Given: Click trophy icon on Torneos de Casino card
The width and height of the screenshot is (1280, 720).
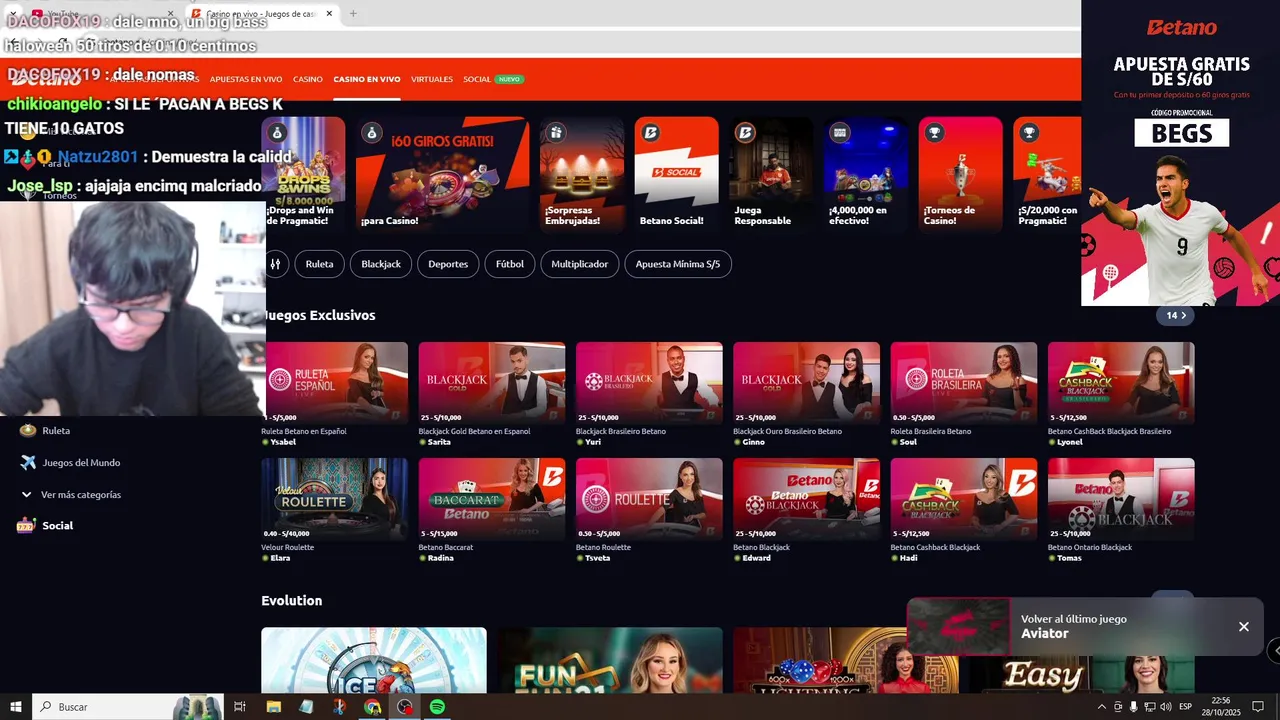Looking at the screenshot, I should (x=934, y=133).
